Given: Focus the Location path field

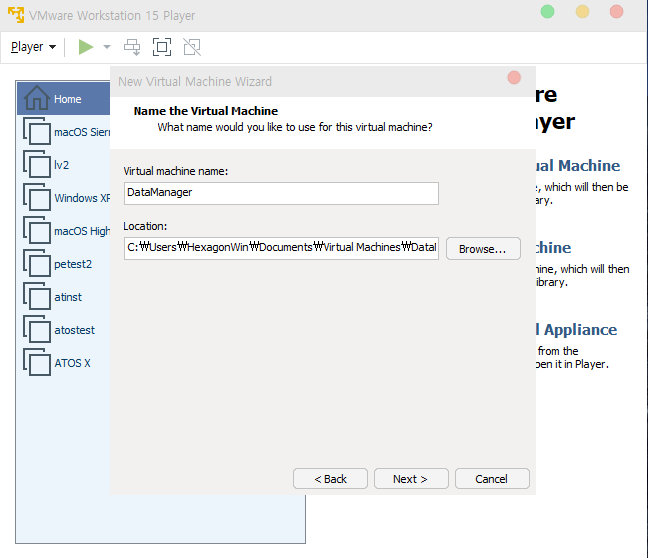Looking at the screenshot, I should [281, 248].
